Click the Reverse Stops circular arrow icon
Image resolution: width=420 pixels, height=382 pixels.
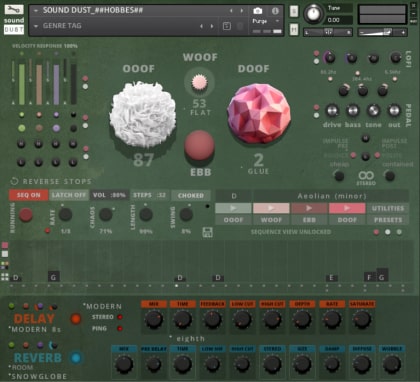coord(14,181)
